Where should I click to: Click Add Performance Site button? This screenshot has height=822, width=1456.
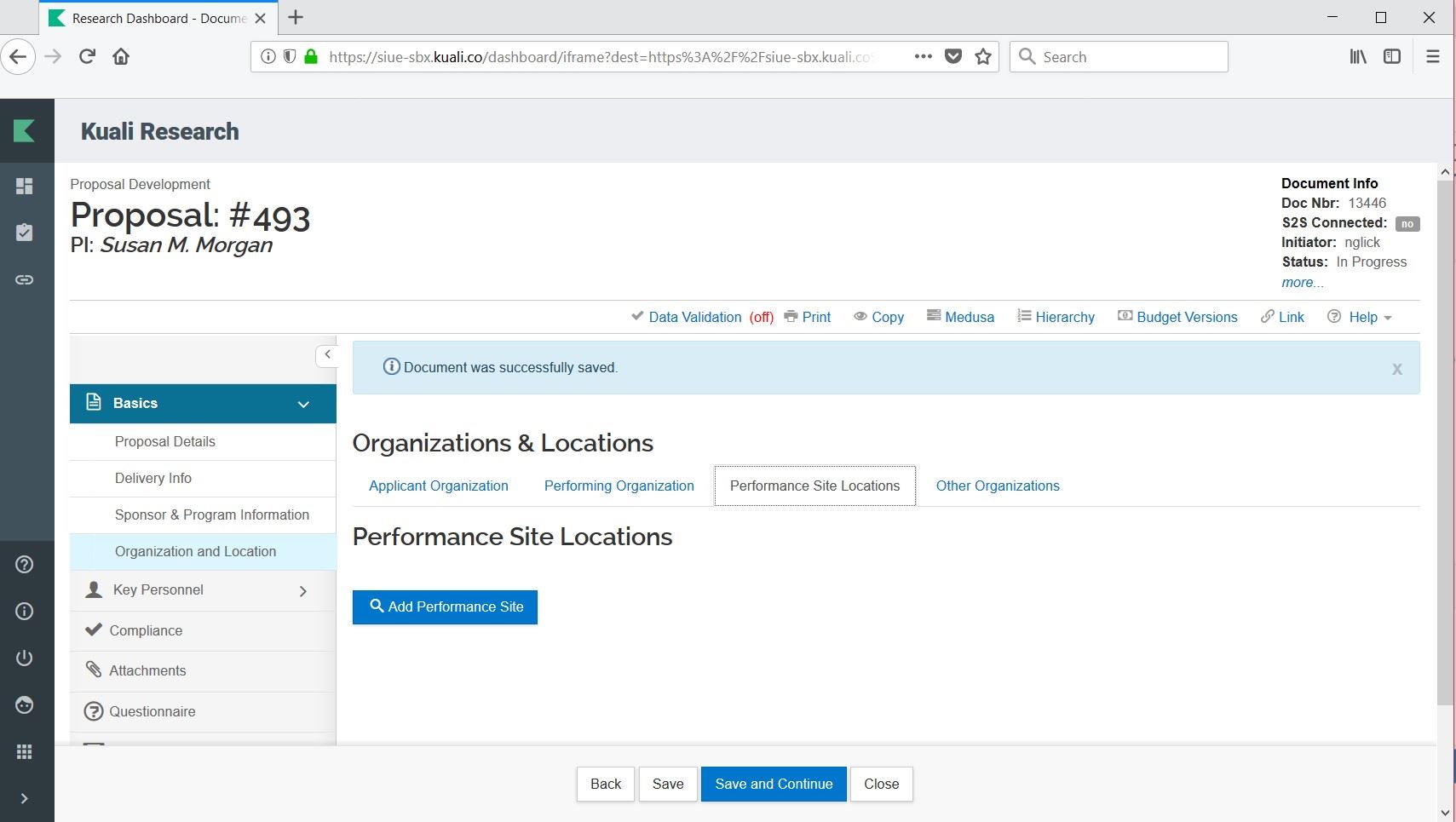coord(445,606)
